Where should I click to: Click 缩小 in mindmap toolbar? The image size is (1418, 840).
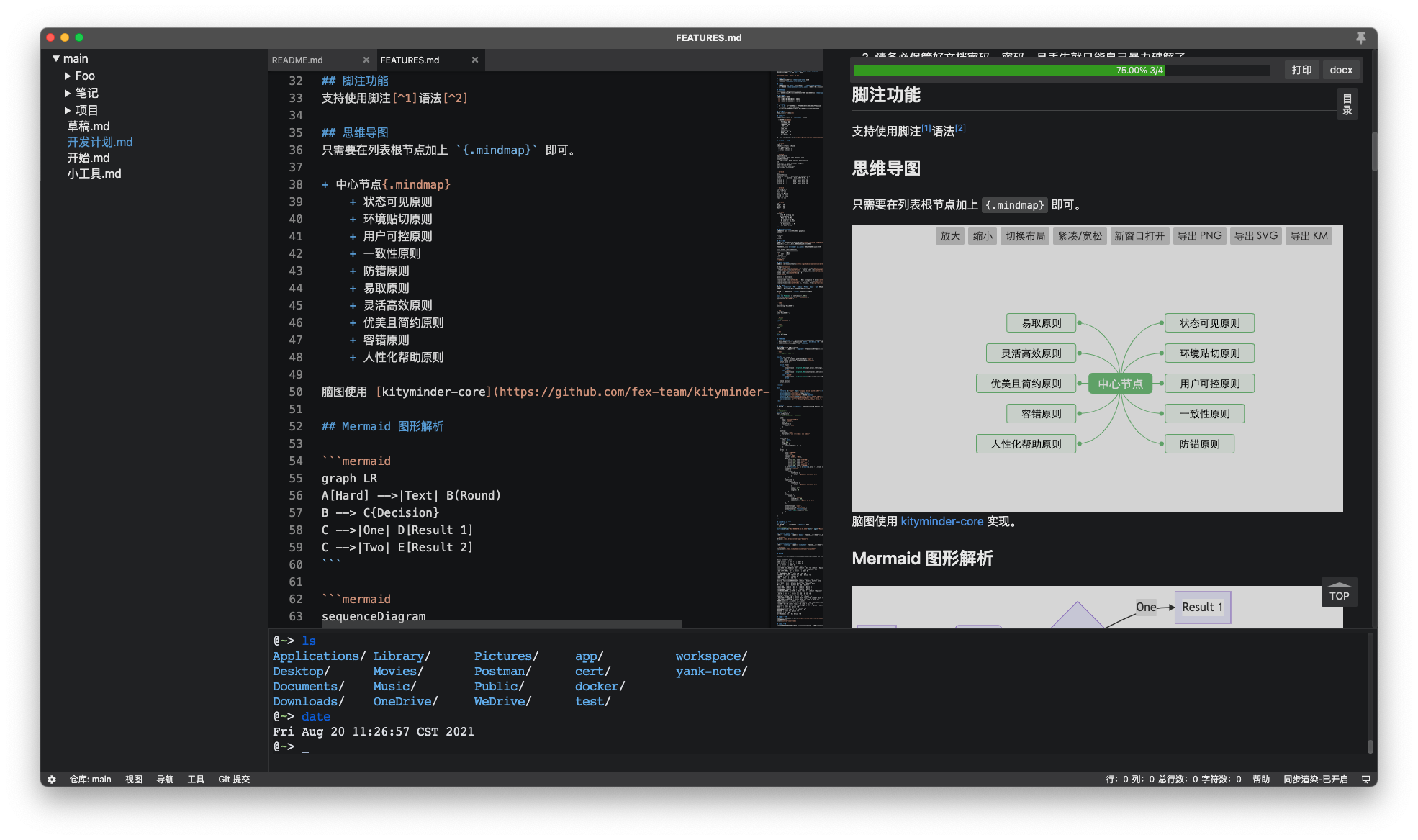pos(983,236)
